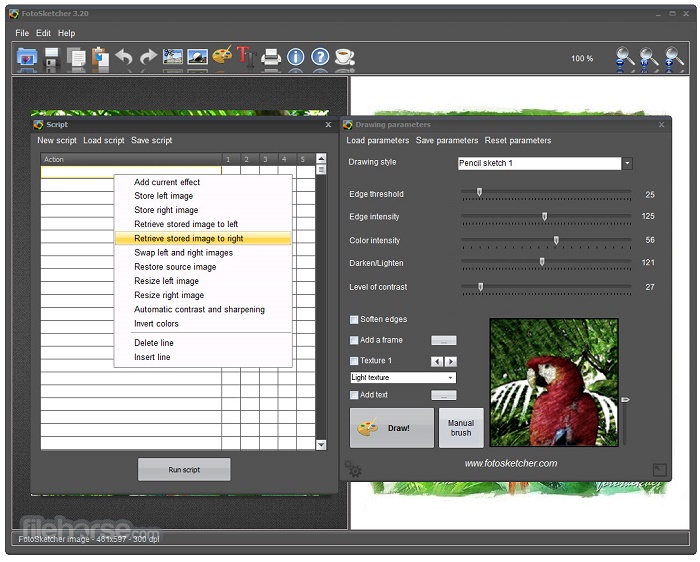
Task: Click the coffee cup donate icon
Action: (x=344, y=57)
